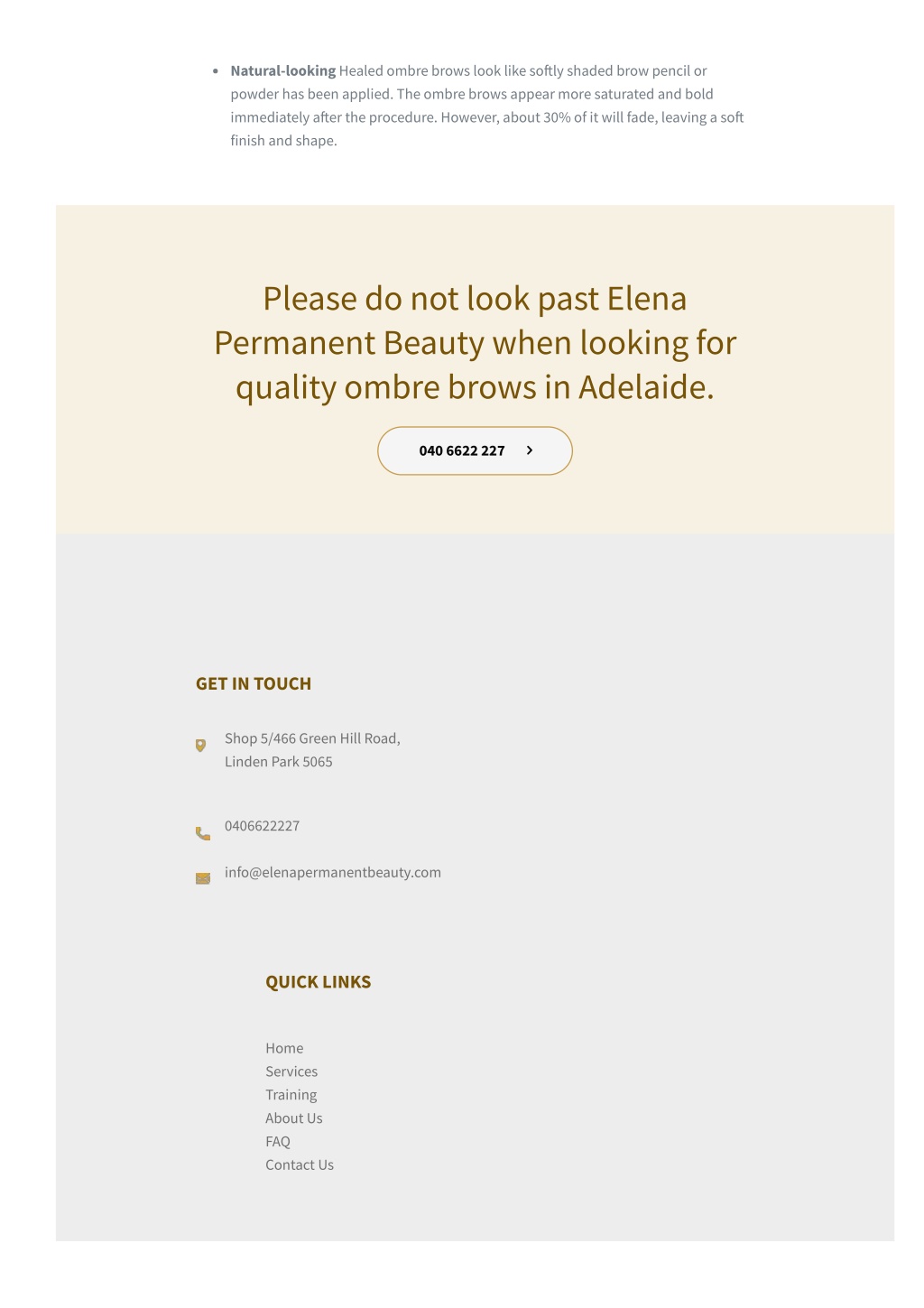Screen dimensions: 924x1308
Task: Click the chevron arrow inside the phone button
Action: tap(530, 450)
